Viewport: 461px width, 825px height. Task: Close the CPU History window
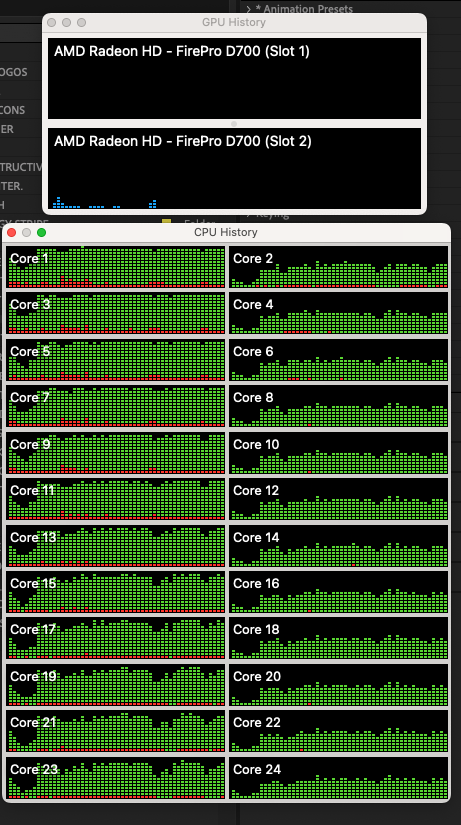(x=12, y=233)
